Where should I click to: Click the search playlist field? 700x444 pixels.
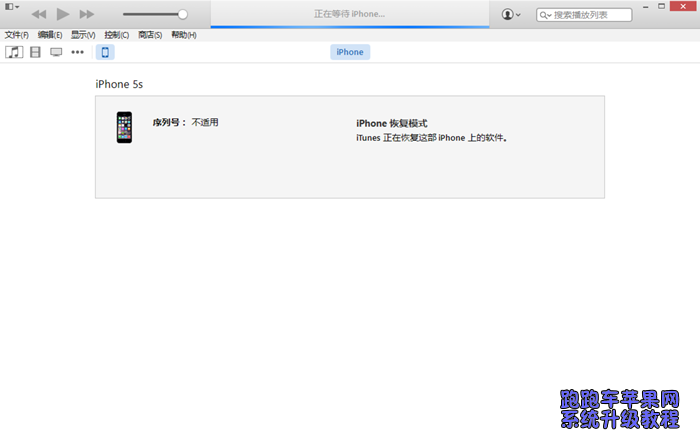pos(584,15)
